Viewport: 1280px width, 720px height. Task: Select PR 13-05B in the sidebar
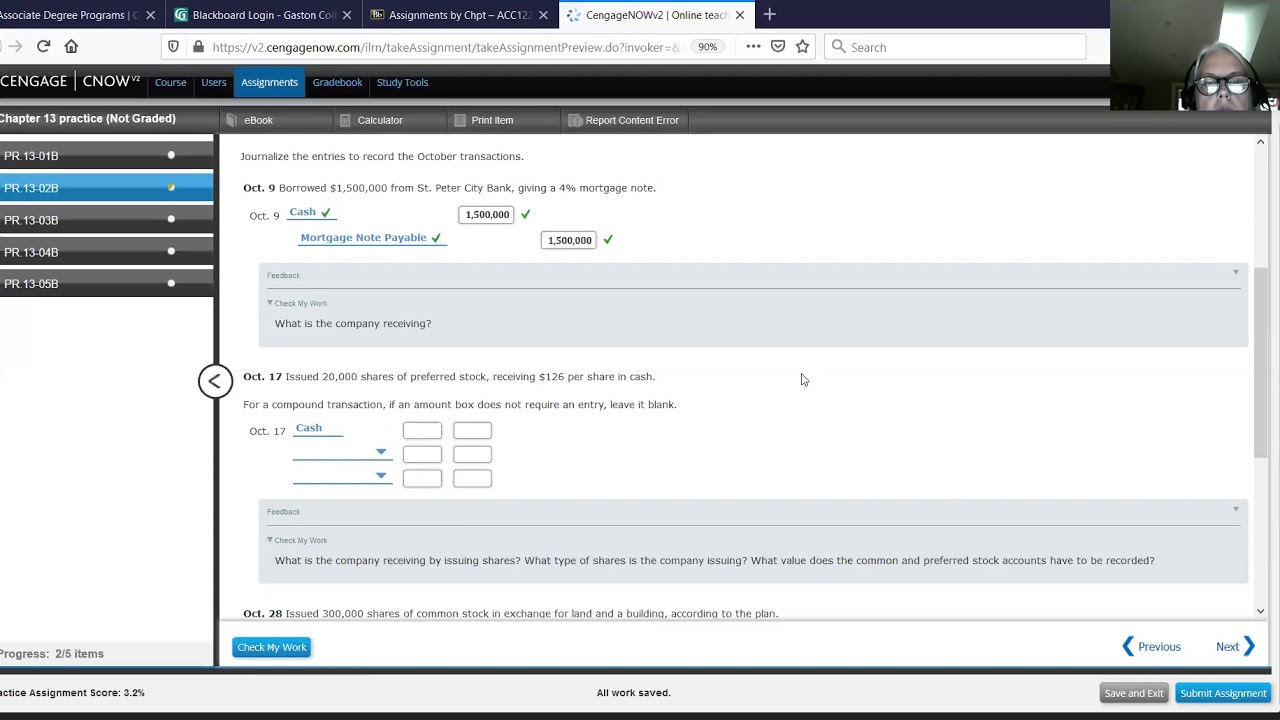pyautogui.click(x=106, y=284)
